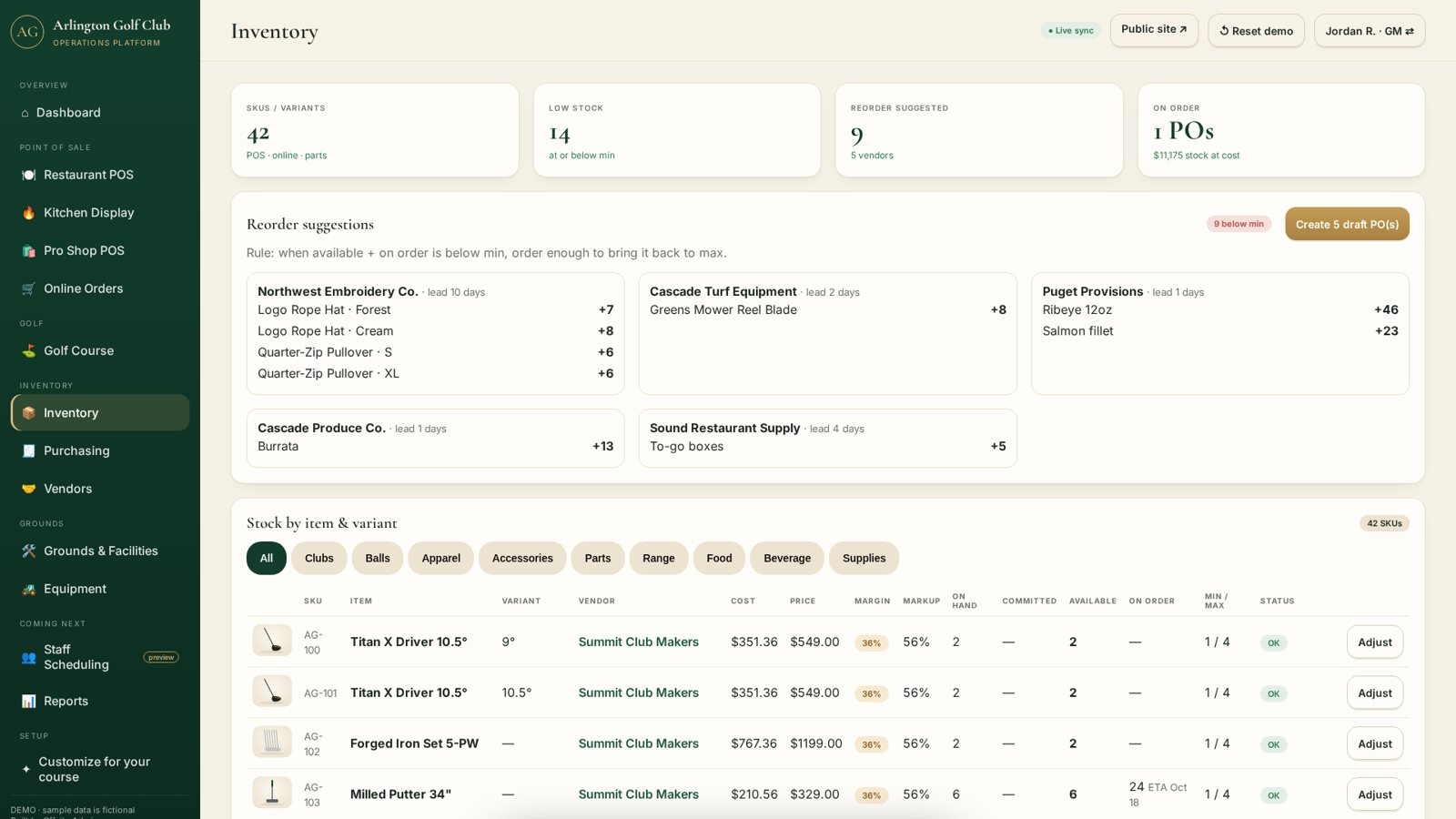
Task: Click the Reset demo button
Action: (1257, 31)
